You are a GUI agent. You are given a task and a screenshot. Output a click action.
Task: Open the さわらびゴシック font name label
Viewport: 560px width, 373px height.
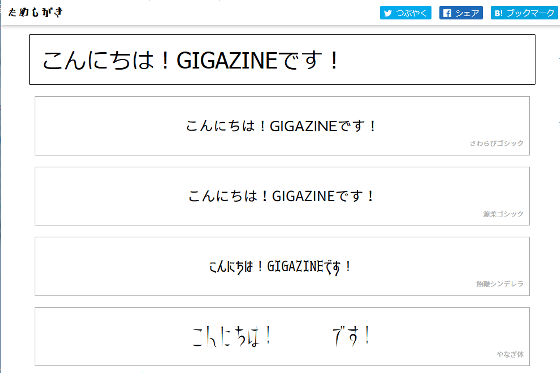496,143
